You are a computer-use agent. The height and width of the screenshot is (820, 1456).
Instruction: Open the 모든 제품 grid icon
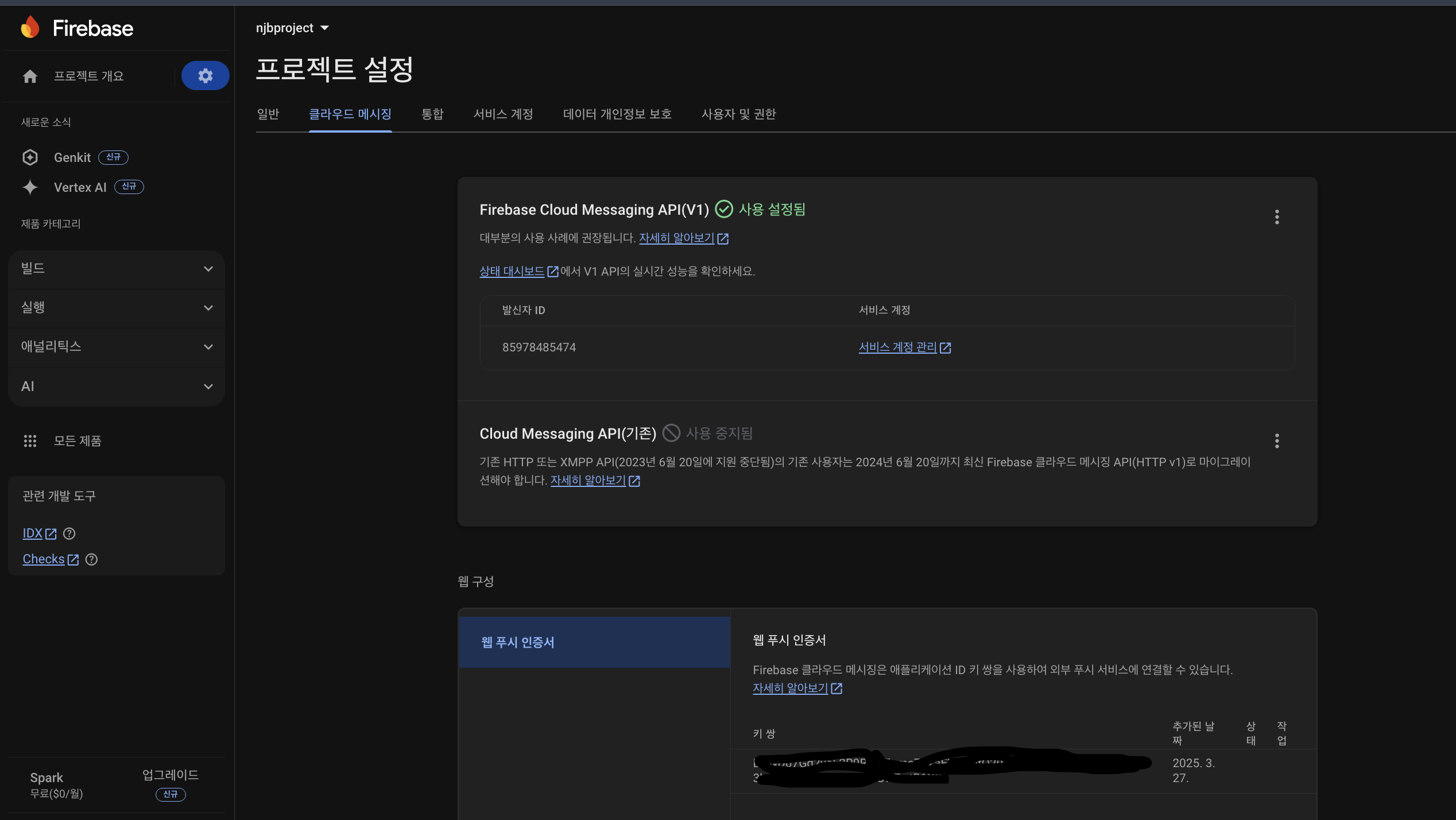[30, 440]
